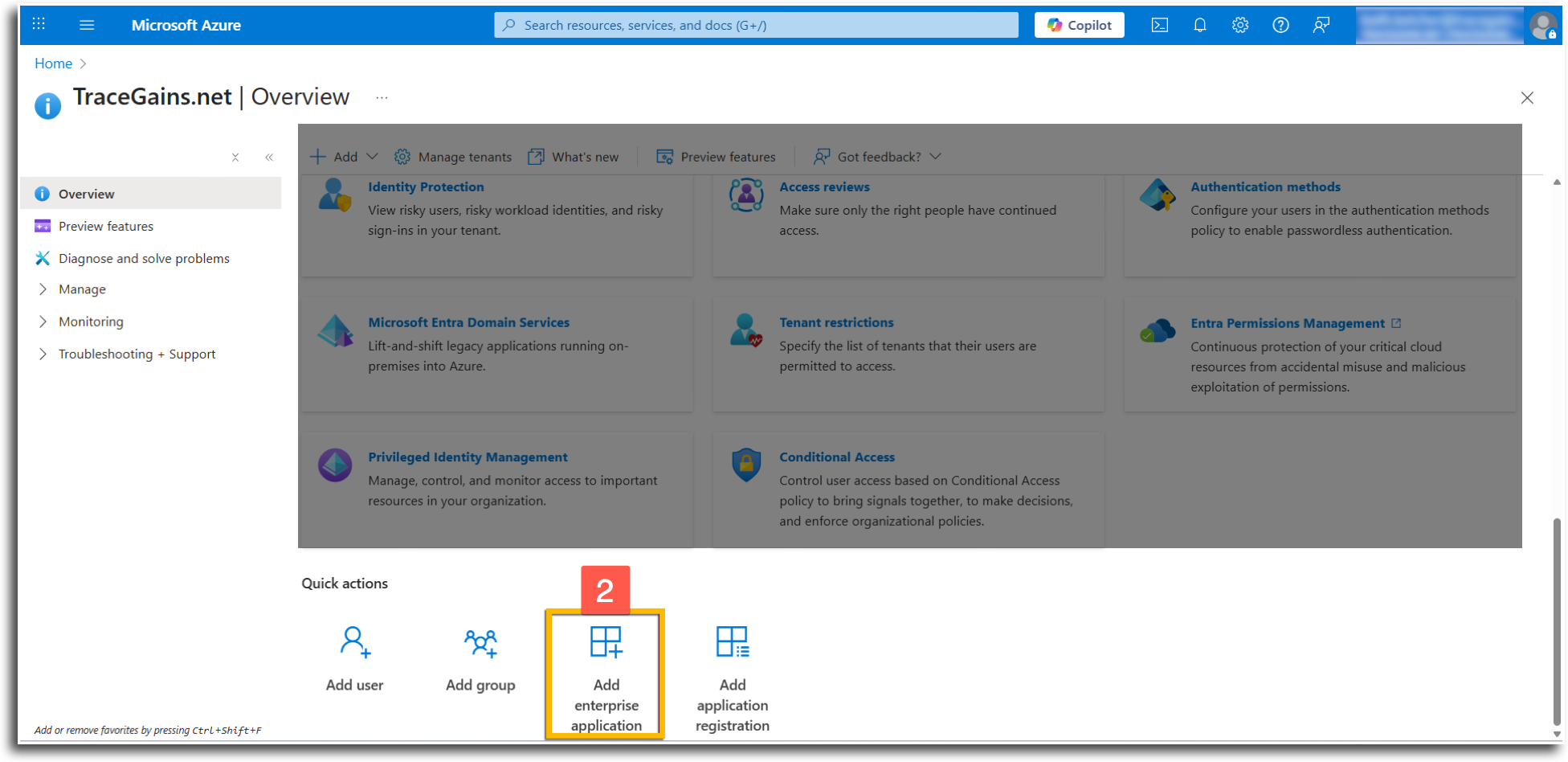Image resolution: width=1568 pixels, height=762 pixels.
Task: Click the Privileged Identity Management icon
Action: 334,465
